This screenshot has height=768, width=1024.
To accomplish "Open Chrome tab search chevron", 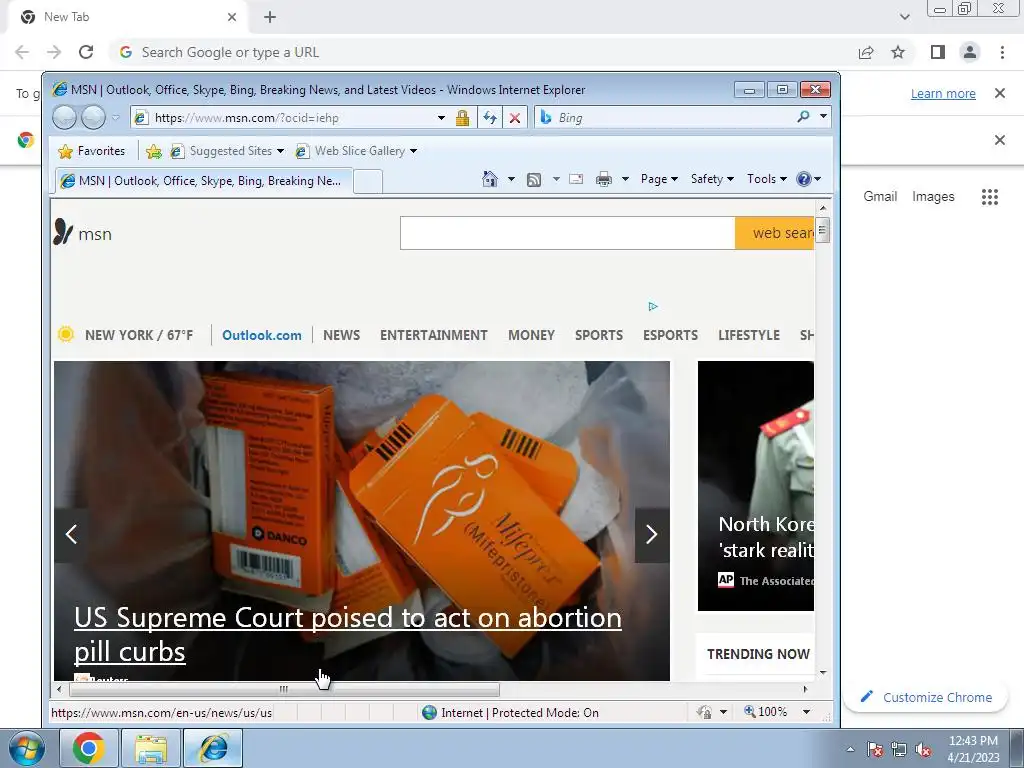I will tap(904, 17).
